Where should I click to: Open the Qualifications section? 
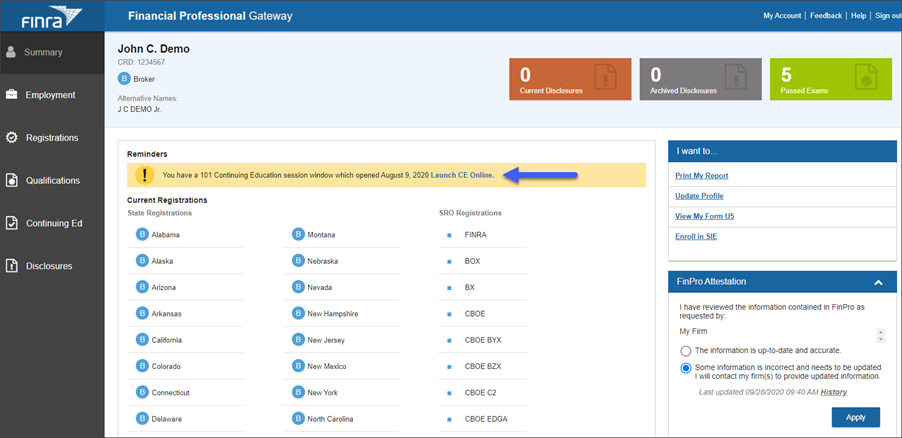[52, 181]
